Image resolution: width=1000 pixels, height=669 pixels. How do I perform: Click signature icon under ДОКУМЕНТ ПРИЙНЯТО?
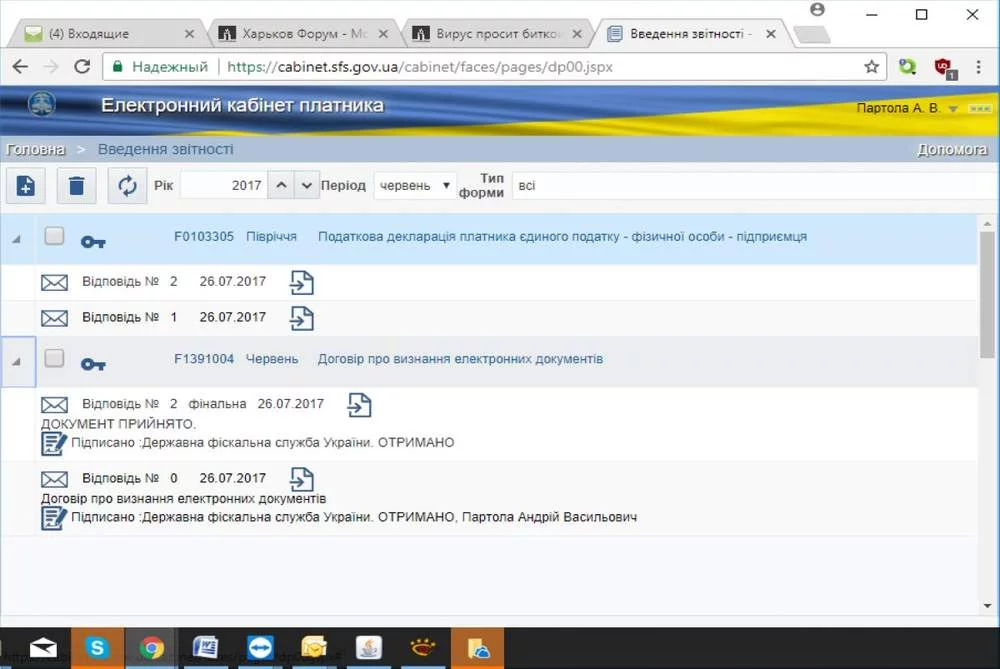tap(54, 443)
